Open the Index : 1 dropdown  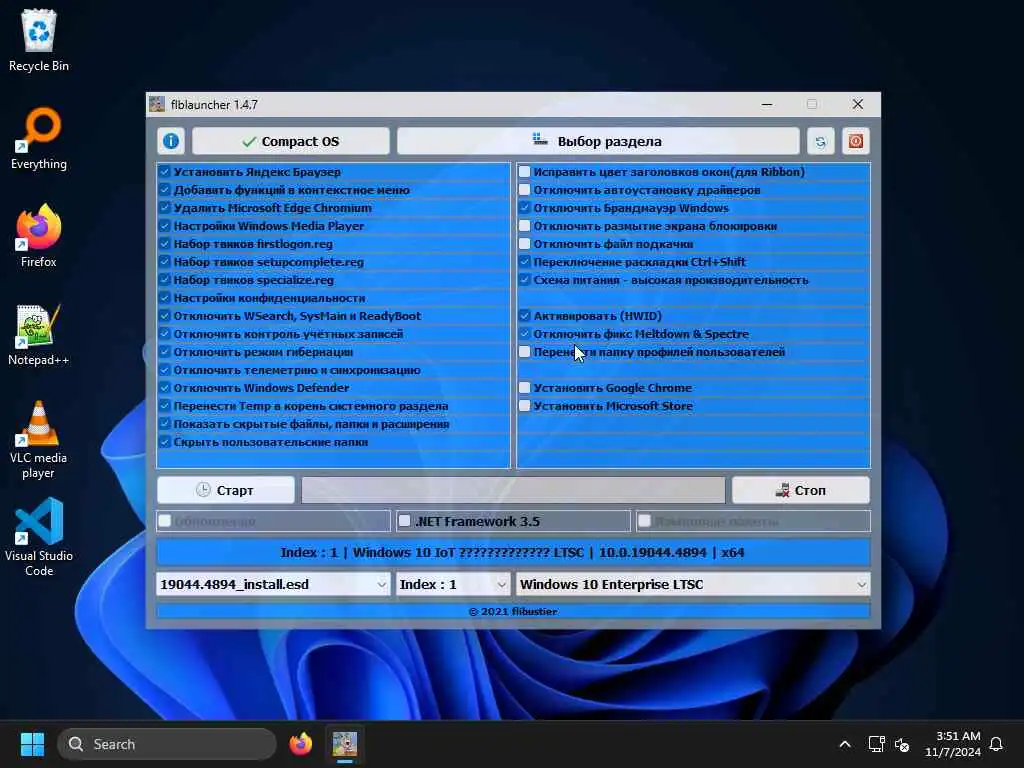coord(453,584)
